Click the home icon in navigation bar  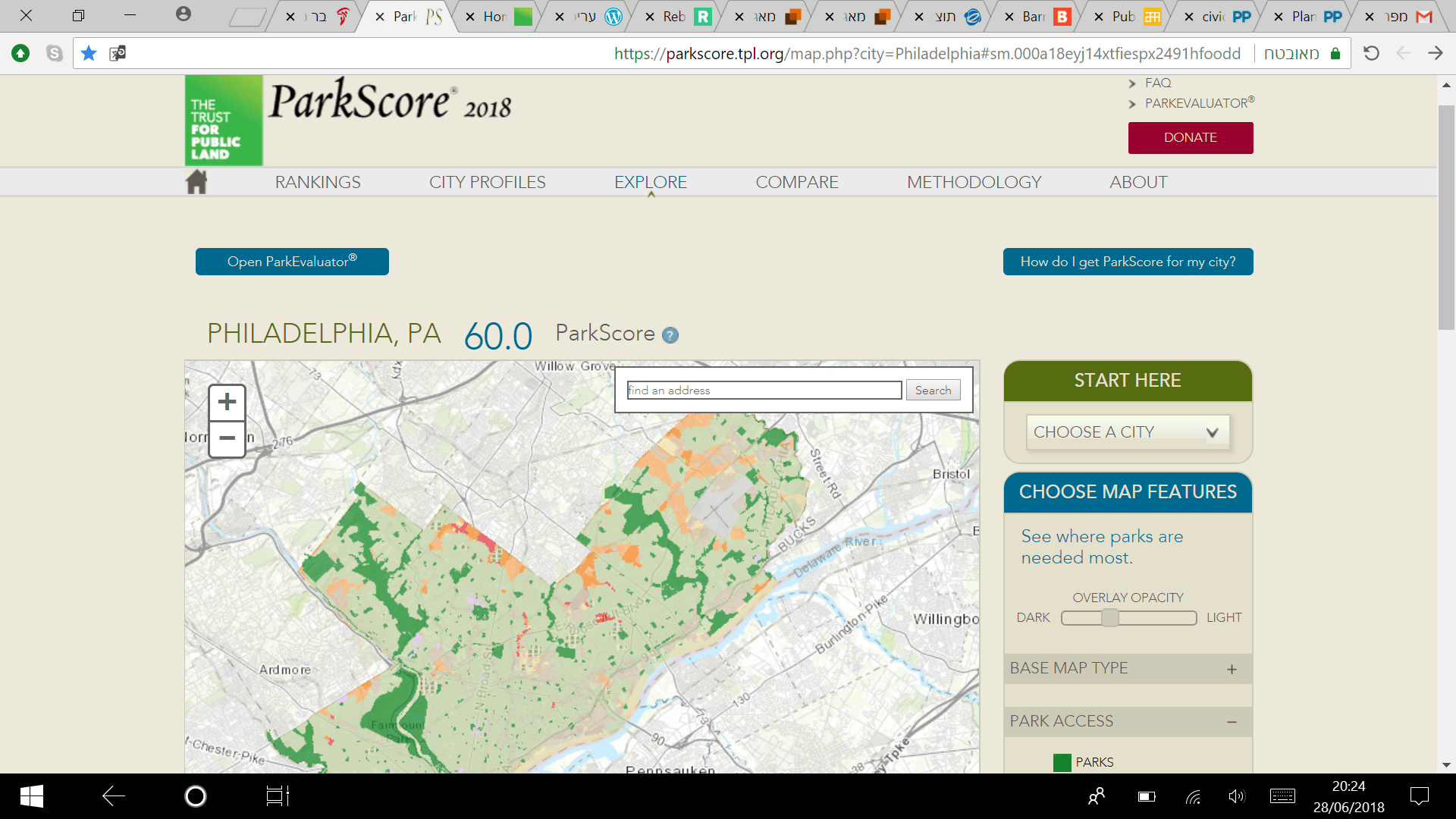click(x=196, y=182)
